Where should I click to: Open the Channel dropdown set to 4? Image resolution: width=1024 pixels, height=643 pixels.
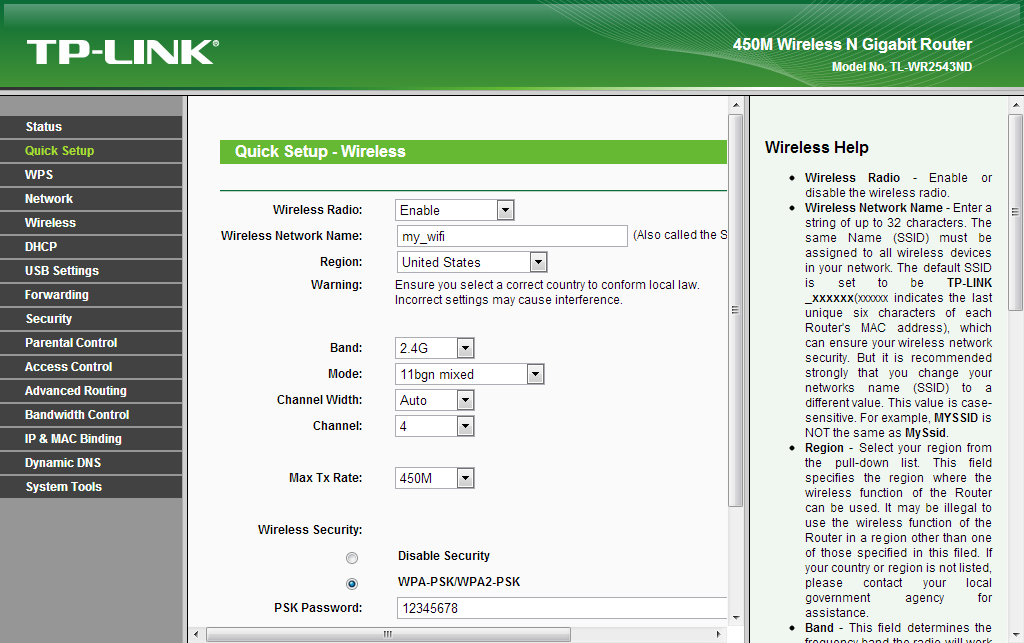[434, 426]
